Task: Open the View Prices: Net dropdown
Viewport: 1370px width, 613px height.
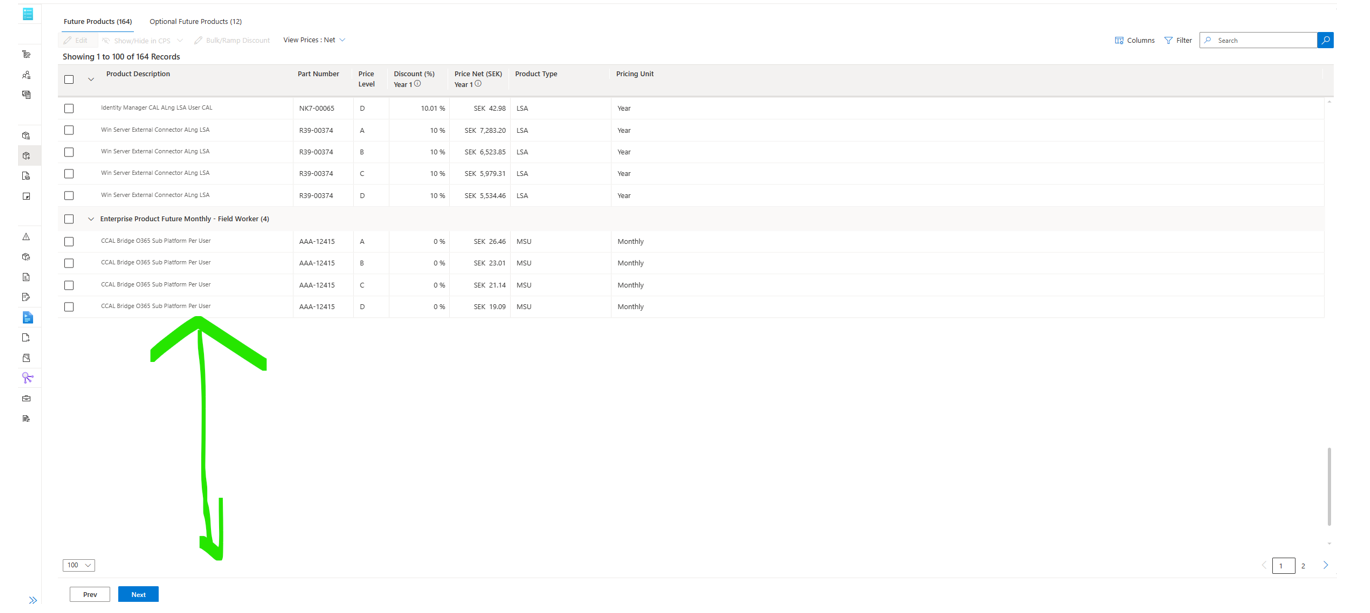Action: (314, 40)
